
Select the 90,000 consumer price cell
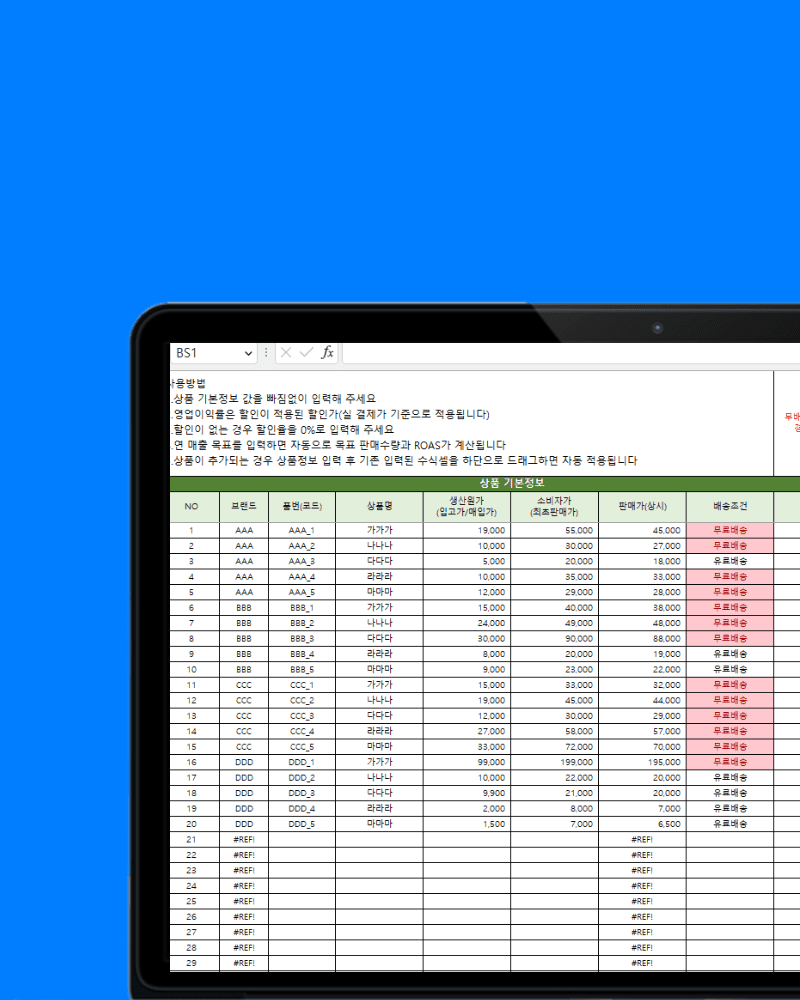pos(554,639)
